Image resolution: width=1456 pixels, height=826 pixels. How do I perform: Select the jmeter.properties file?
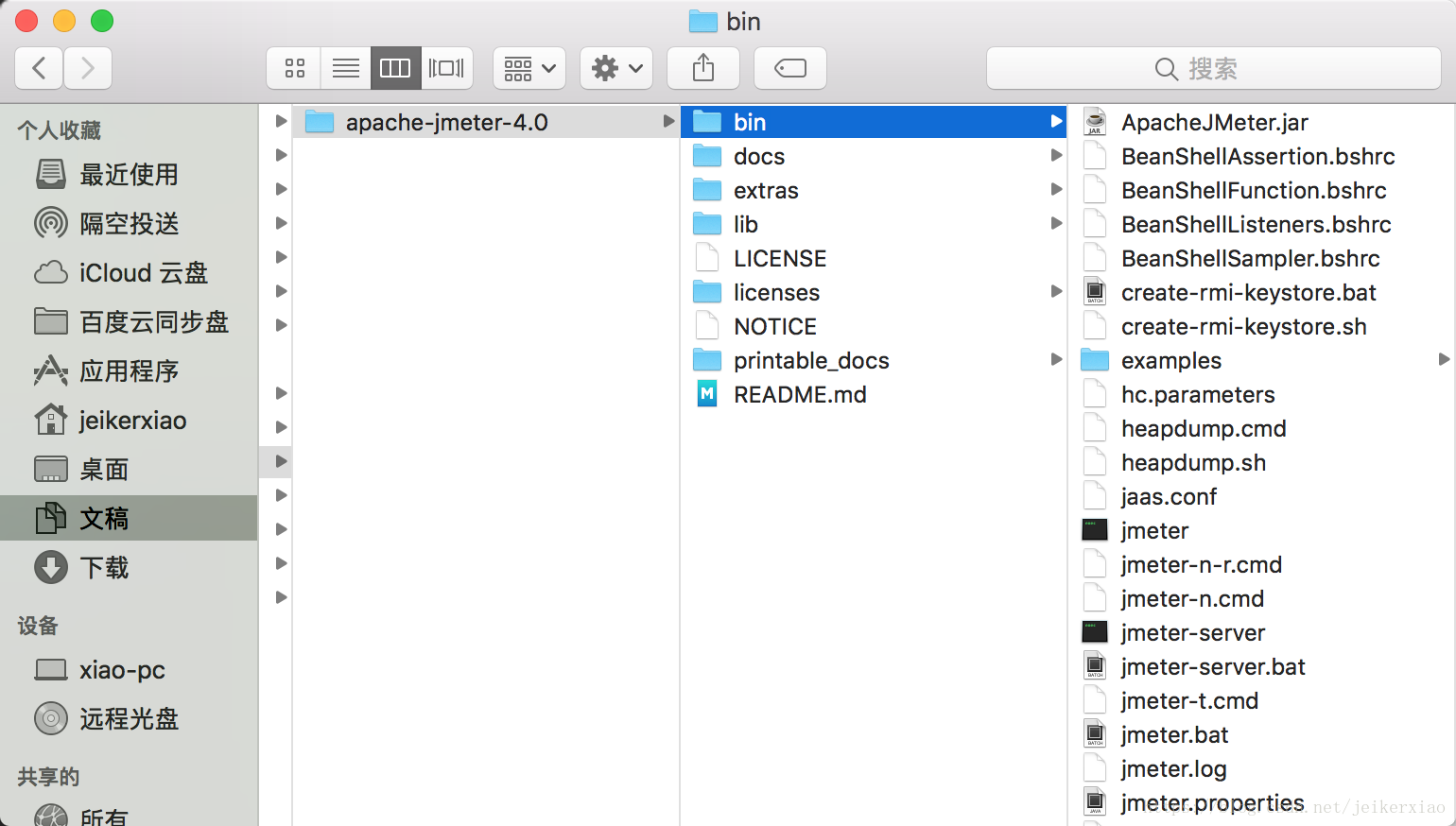[1262, 802]
